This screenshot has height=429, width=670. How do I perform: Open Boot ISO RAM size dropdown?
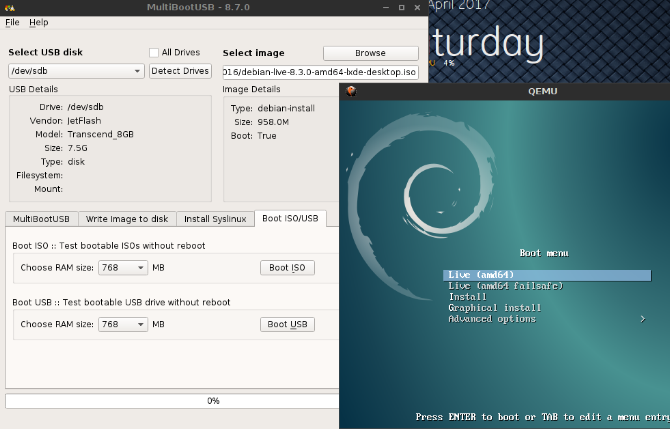pos(123,267)
